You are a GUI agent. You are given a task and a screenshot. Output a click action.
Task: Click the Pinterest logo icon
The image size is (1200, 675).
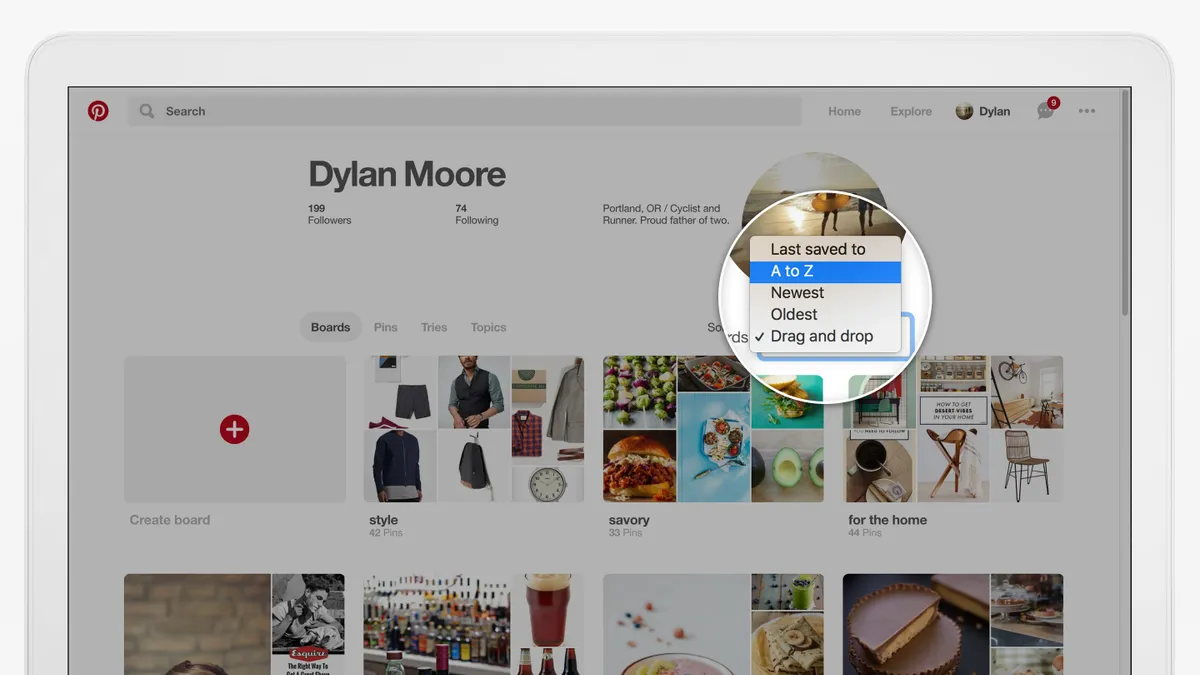tap(98, 111)
